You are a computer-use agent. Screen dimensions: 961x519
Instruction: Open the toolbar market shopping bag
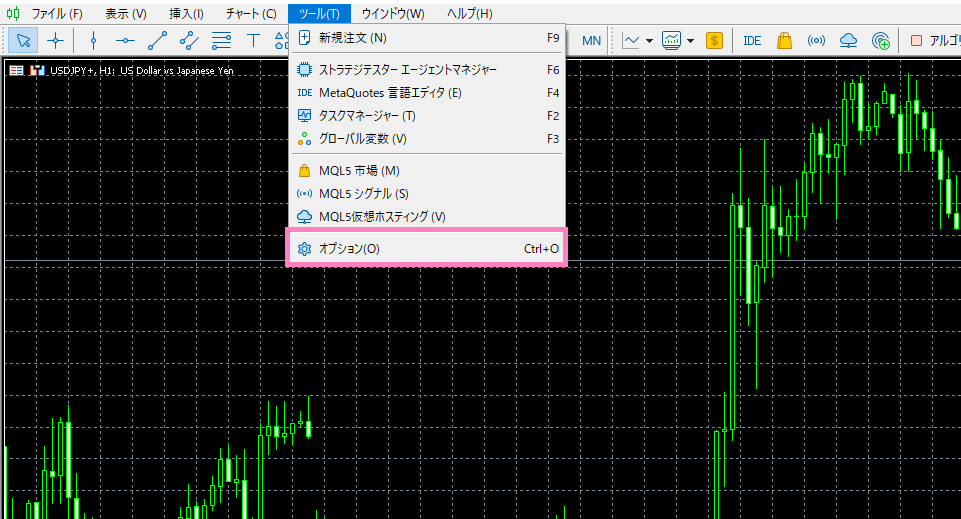tap(784, 41)
